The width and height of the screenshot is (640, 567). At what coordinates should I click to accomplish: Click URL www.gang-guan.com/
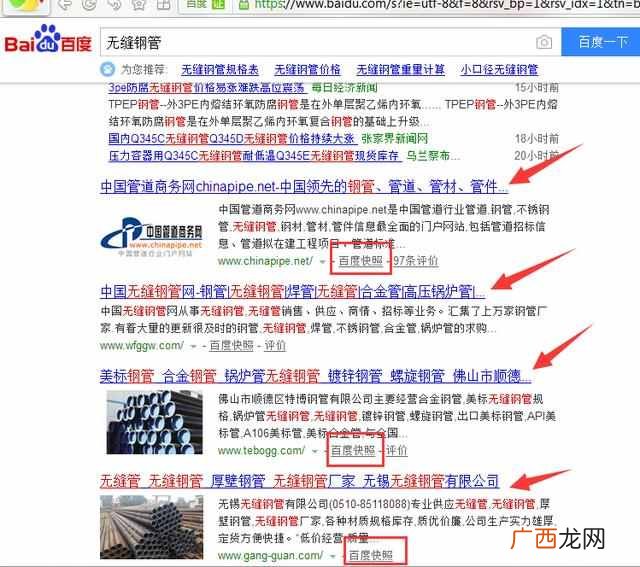click(x=270, y=556)
